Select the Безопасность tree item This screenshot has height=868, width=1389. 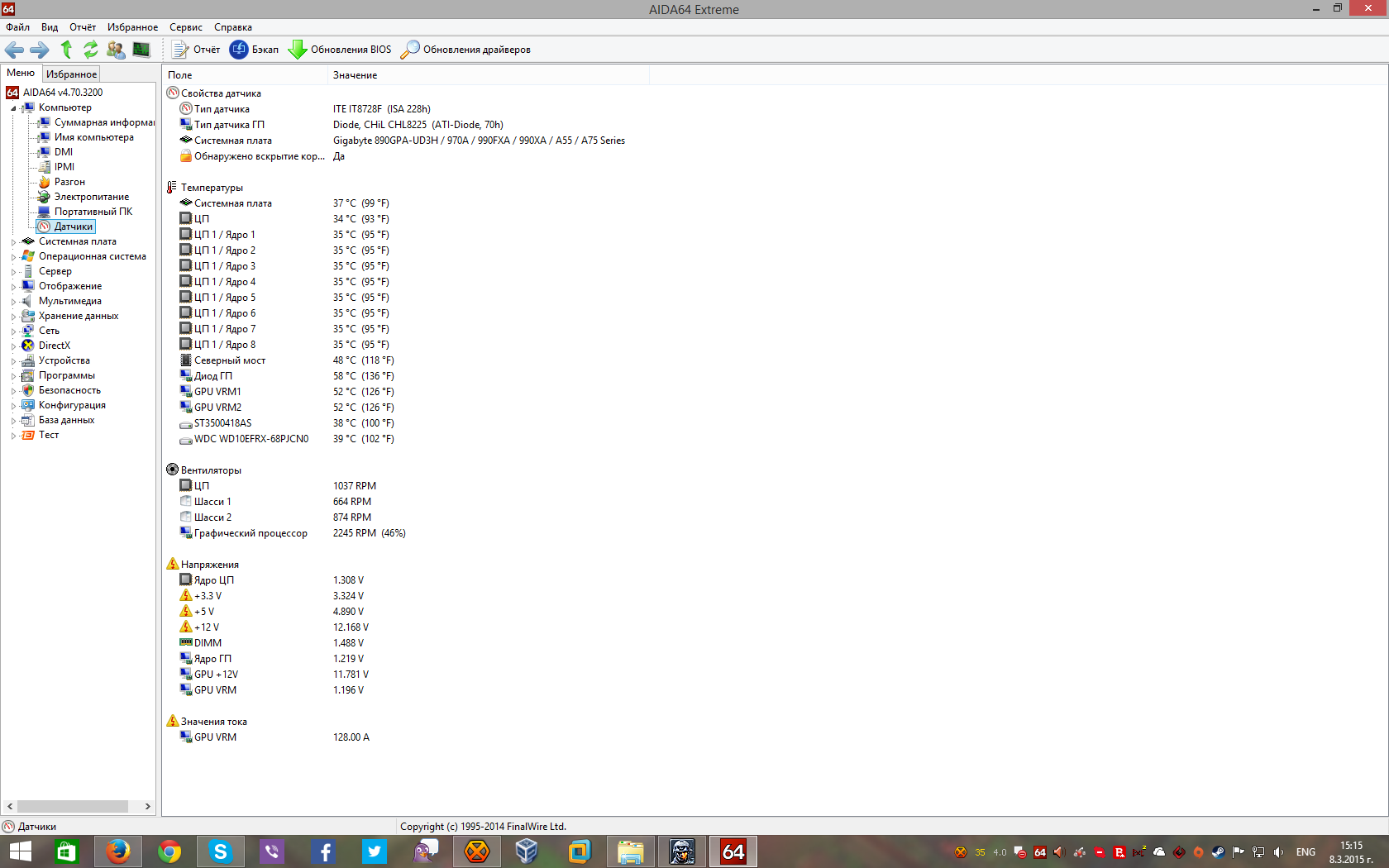[x=69, y=390]
